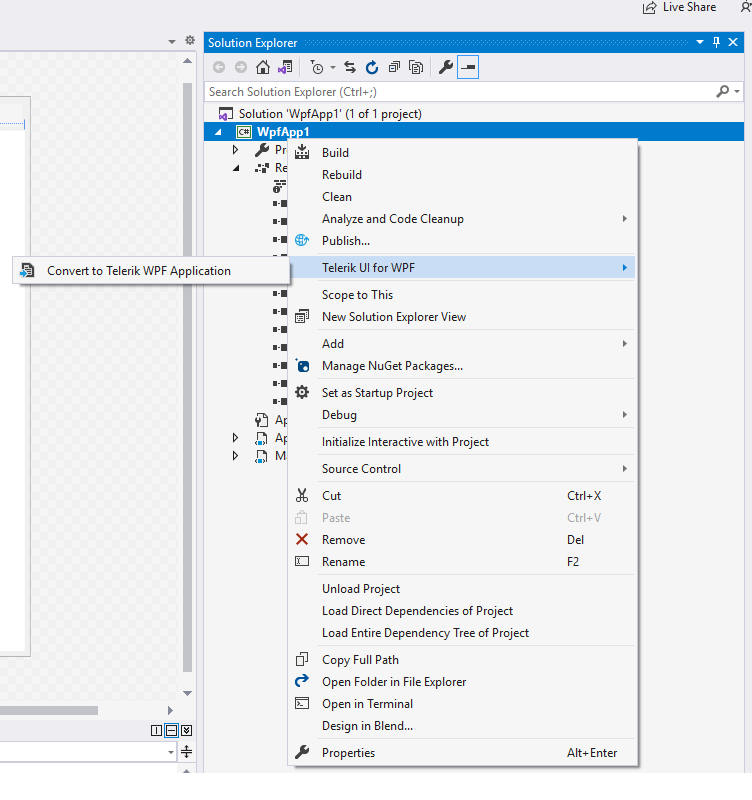752x800 pixels.
Task: Open Analyze and Code Cleanup submenu
Action: point(461,218)
